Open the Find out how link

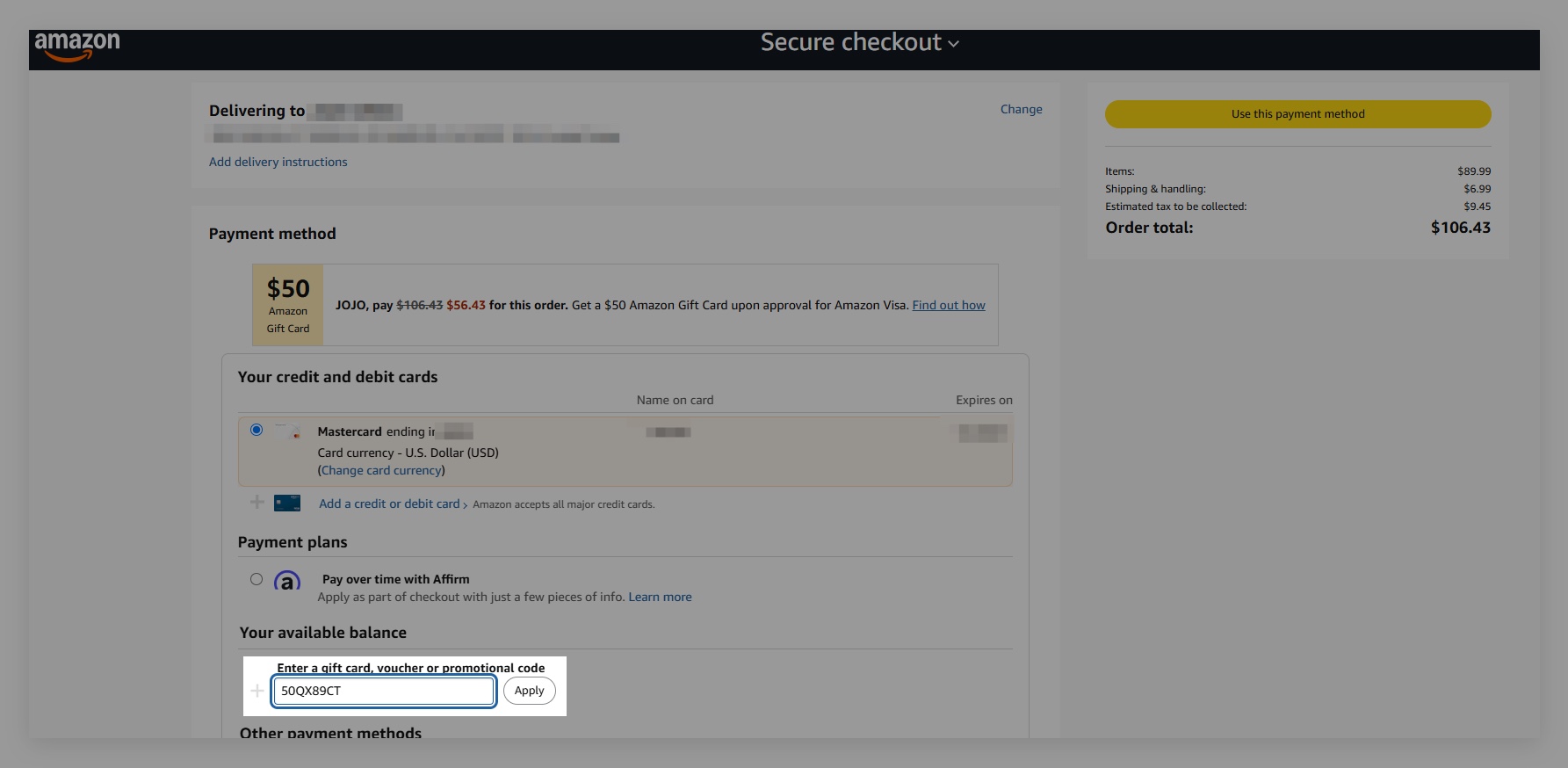point(949,305)
